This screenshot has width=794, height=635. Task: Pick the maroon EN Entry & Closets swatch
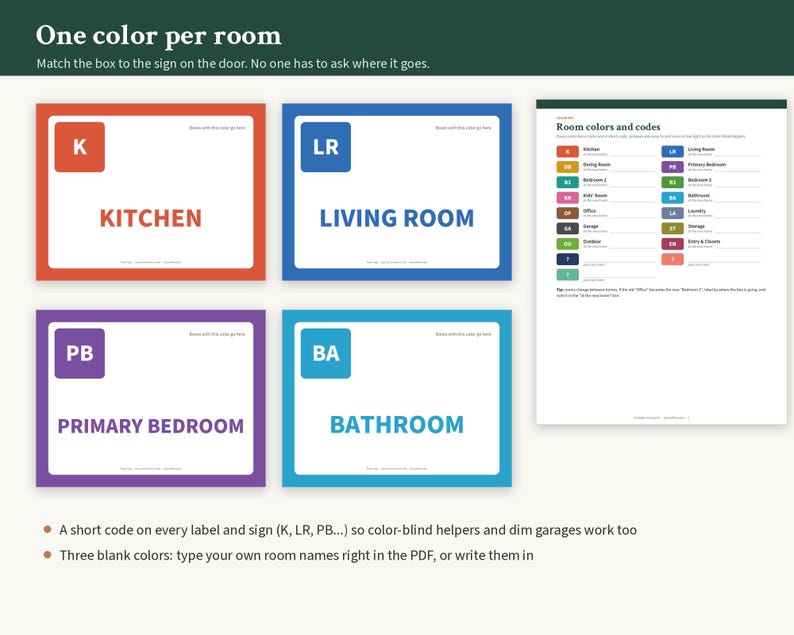click(x=672, y=244)
